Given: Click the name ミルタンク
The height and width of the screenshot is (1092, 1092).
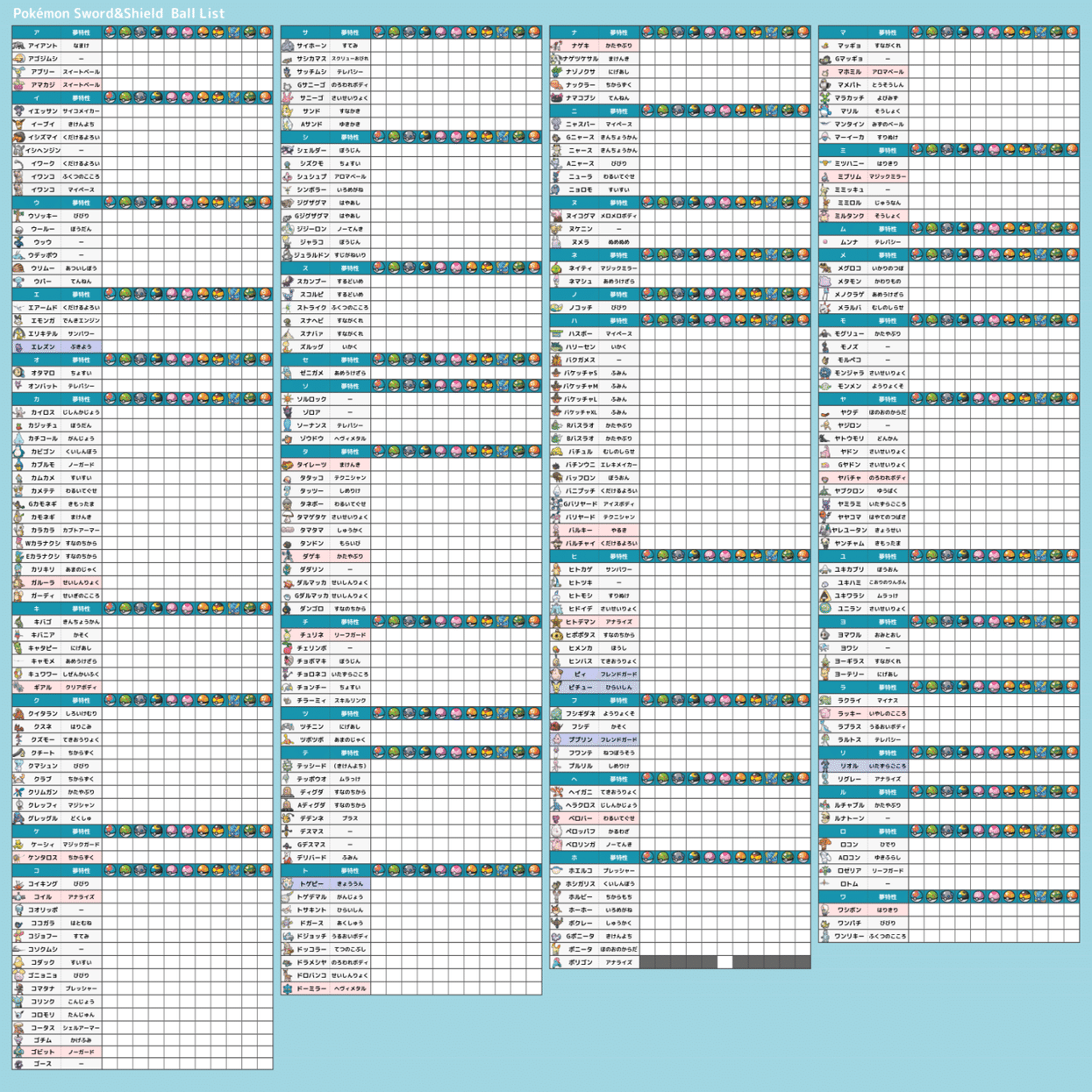Looking at the screenshot, I should (849, 216).
